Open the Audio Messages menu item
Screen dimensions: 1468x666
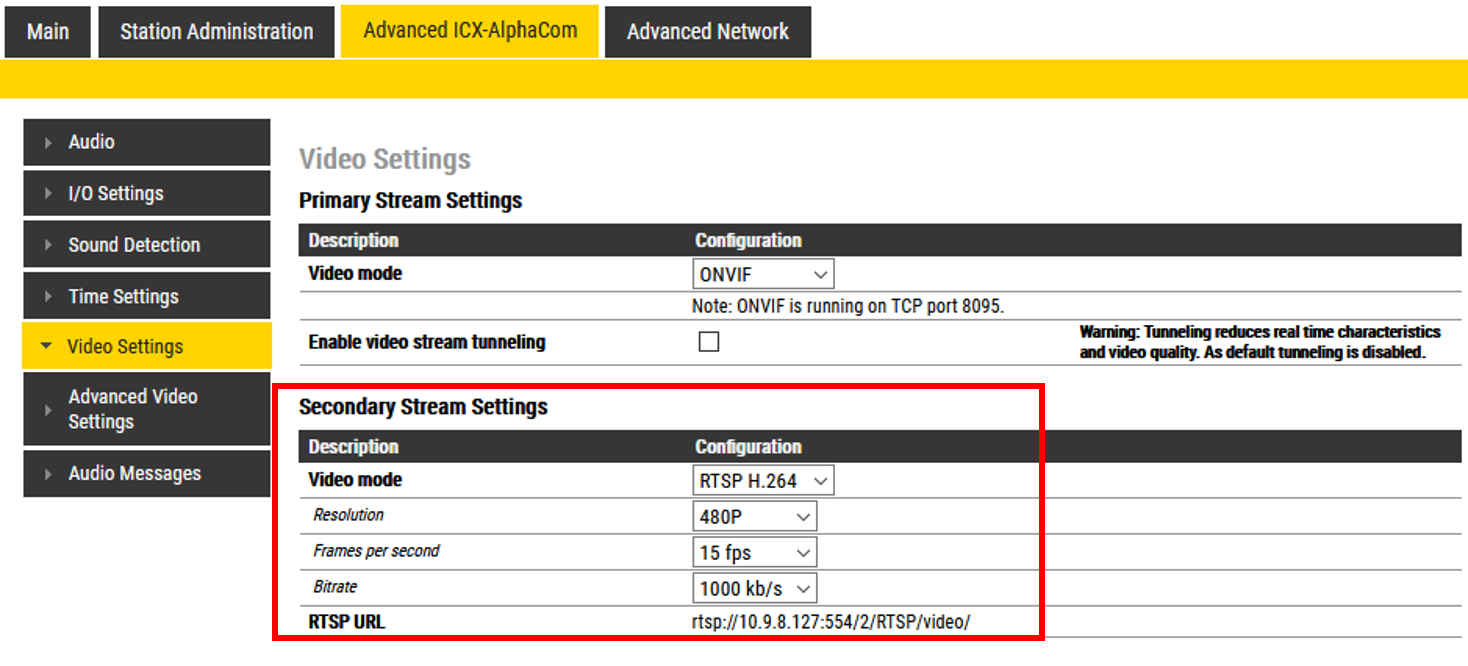(134, 474)
